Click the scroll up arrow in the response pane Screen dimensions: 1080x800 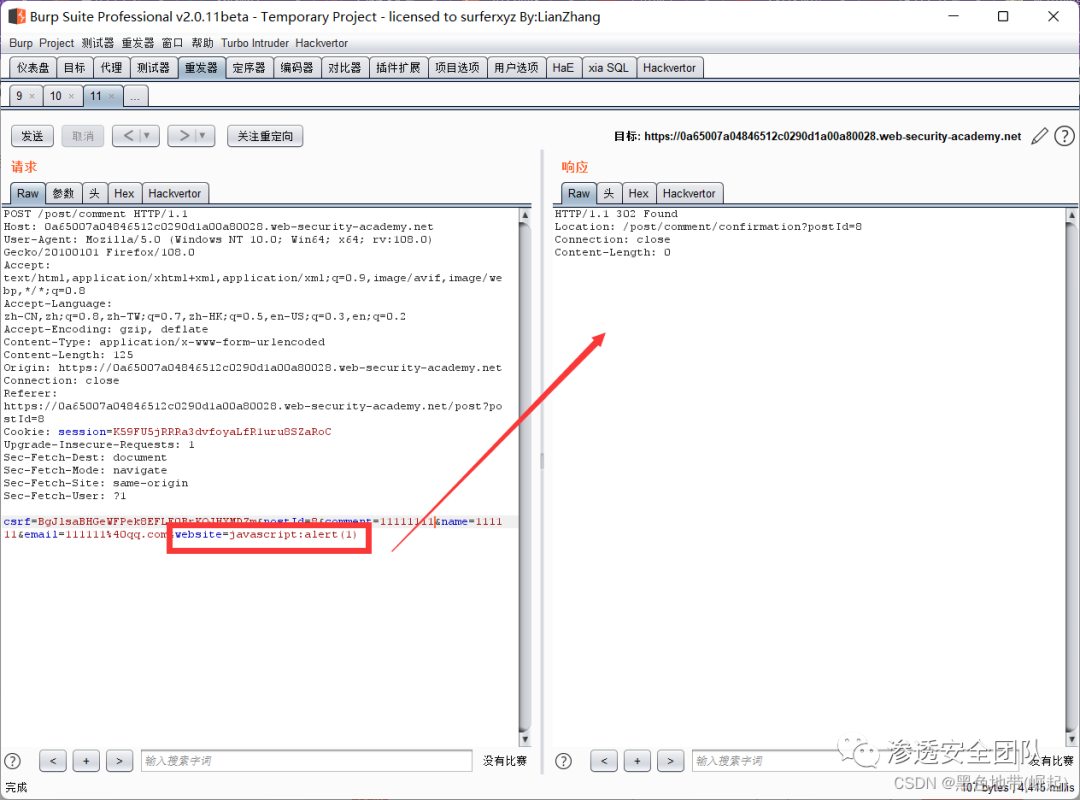pos(1072,215)
